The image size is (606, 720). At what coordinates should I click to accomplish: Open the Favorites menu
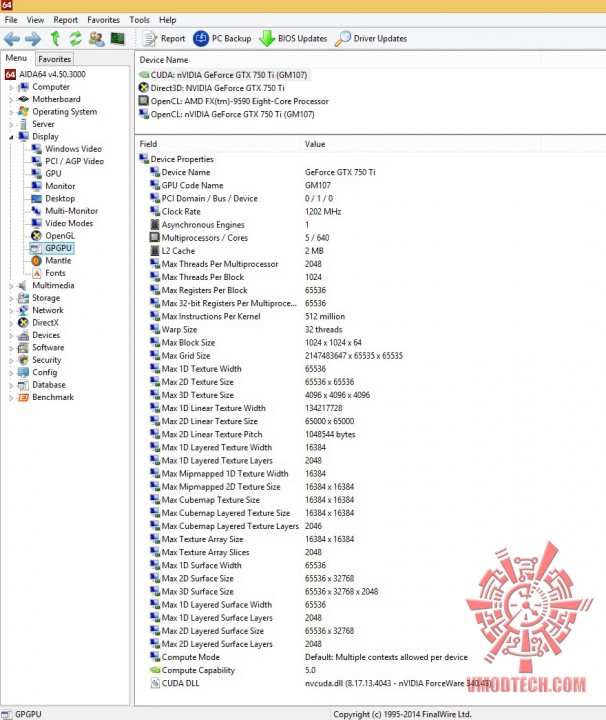click(103, 20)
